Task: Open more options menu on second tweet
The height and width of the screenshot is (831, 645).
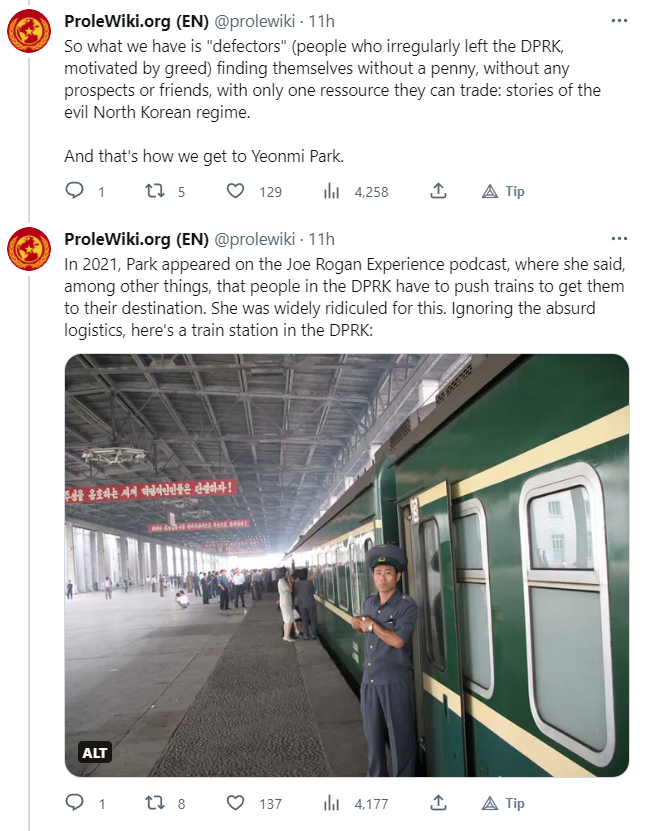Action: 619,240
